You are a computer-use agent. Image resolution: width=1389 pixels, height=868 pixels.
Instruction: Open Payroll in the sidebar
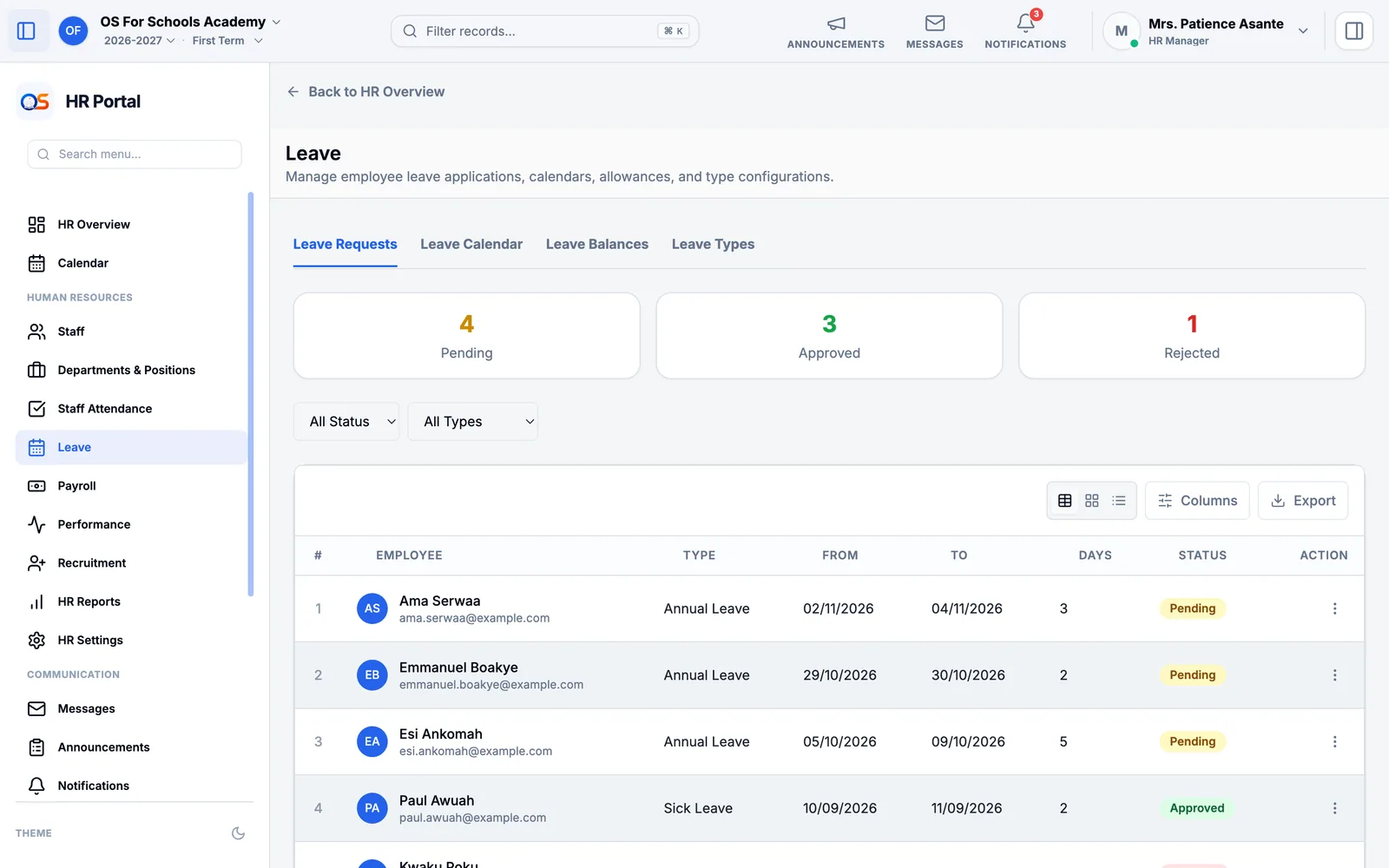132,486
